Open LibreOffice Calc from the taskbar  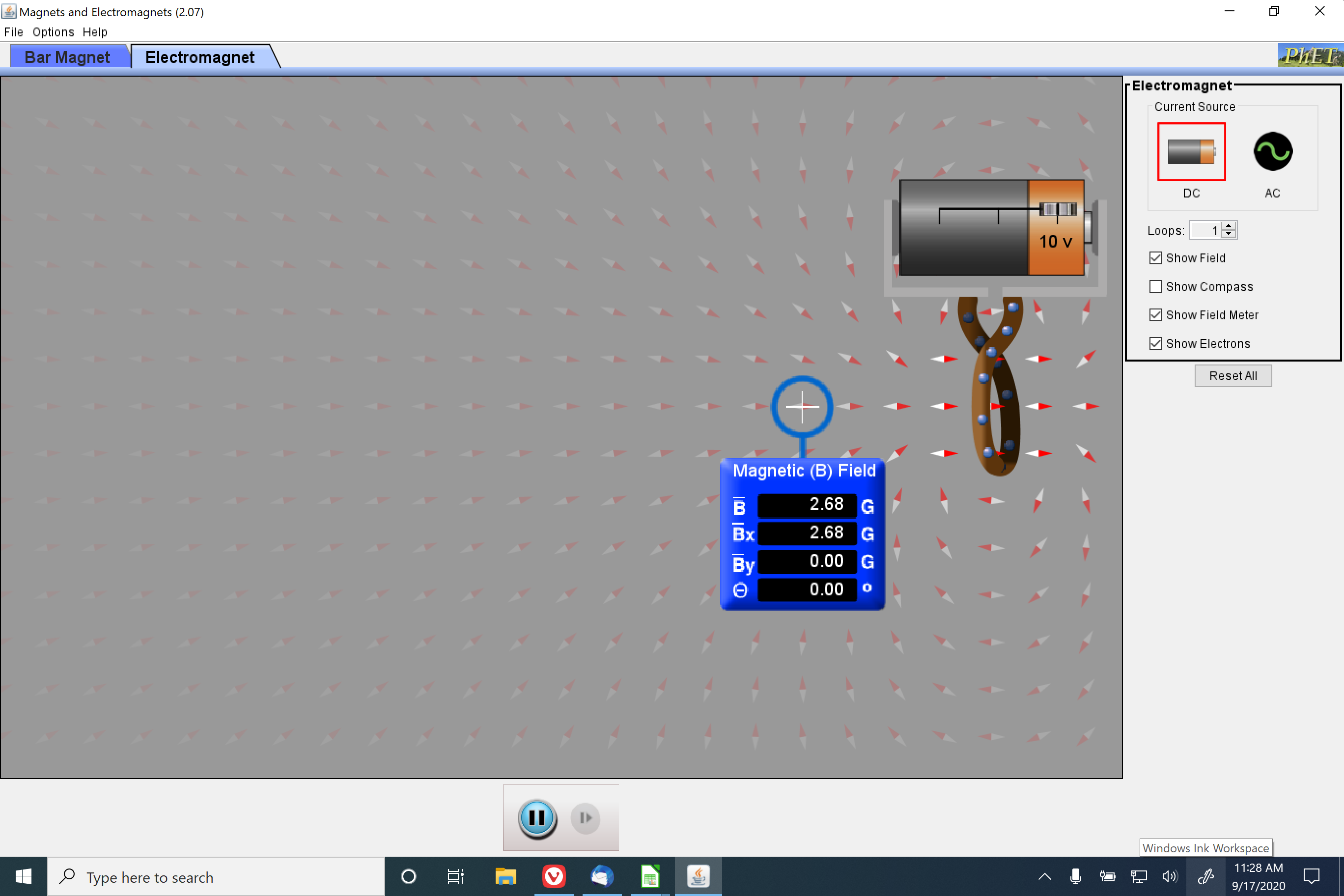pos(650,876)
